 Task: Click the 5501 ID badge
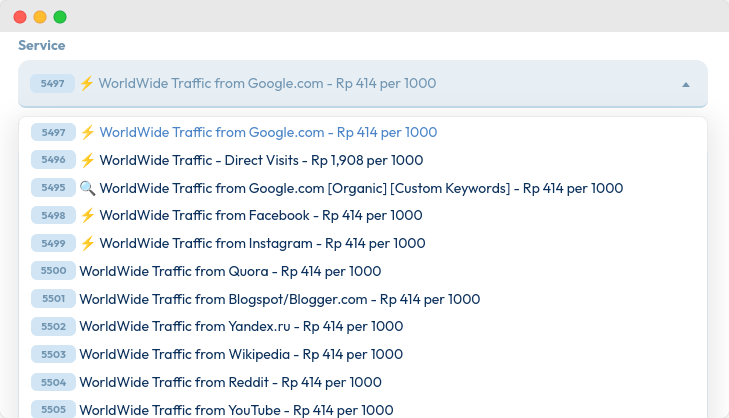pos(53,299)
